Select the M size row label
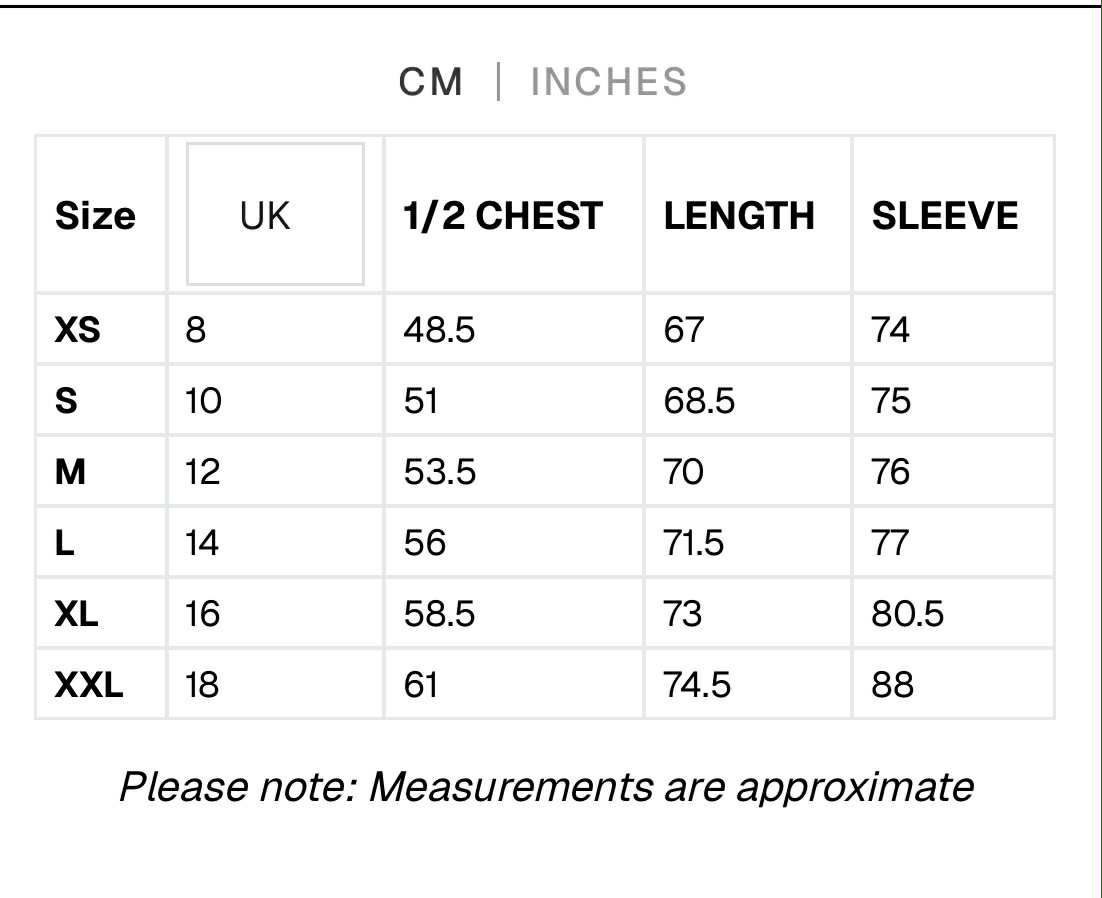 click(70, 471)
